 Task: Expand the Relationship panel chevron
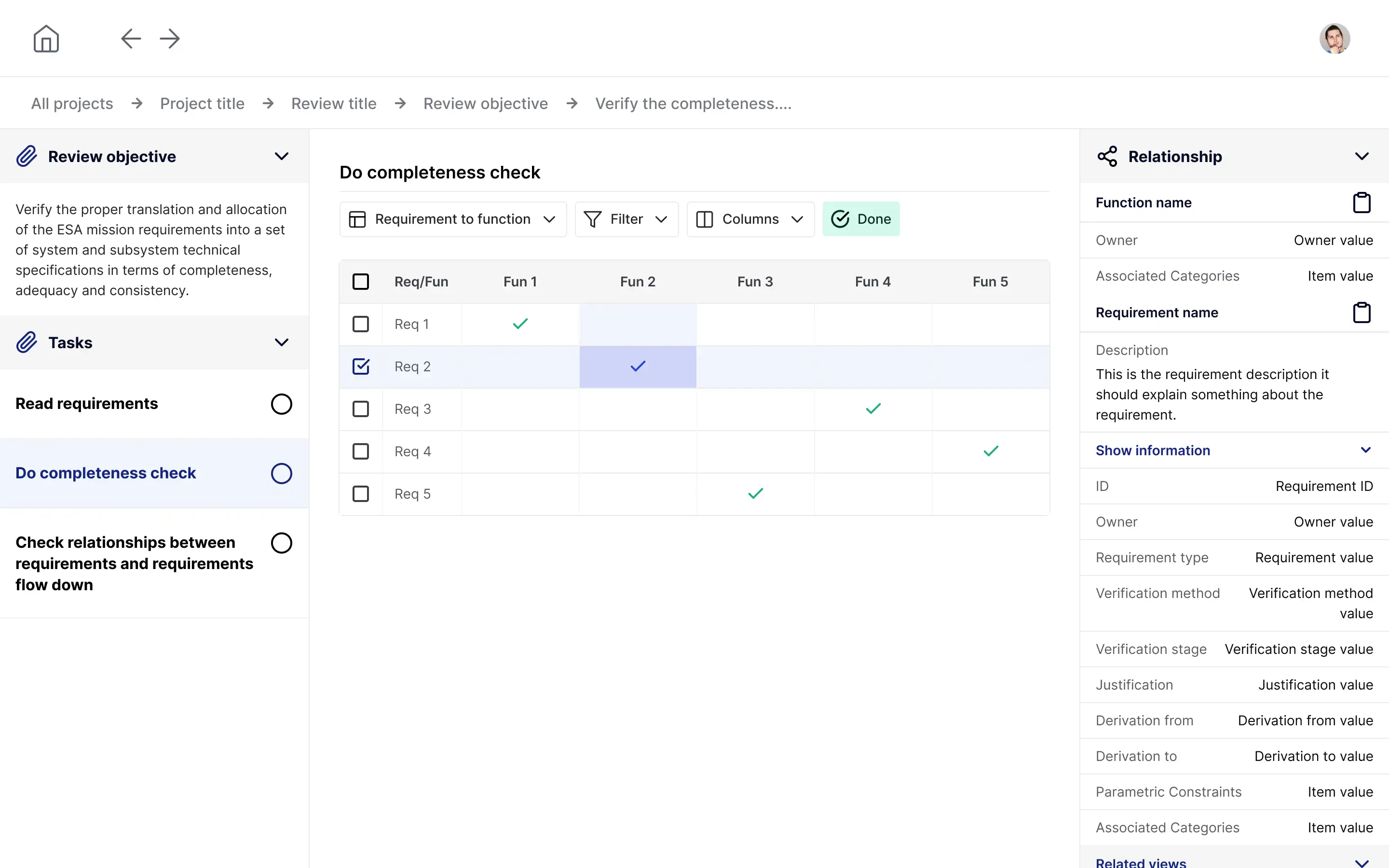(x=1362, y=156)
